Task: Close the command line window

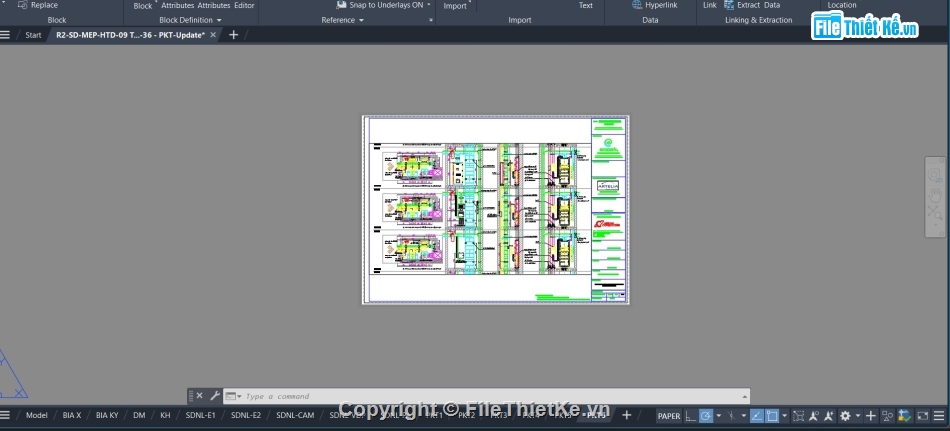Action: [199, 396]
